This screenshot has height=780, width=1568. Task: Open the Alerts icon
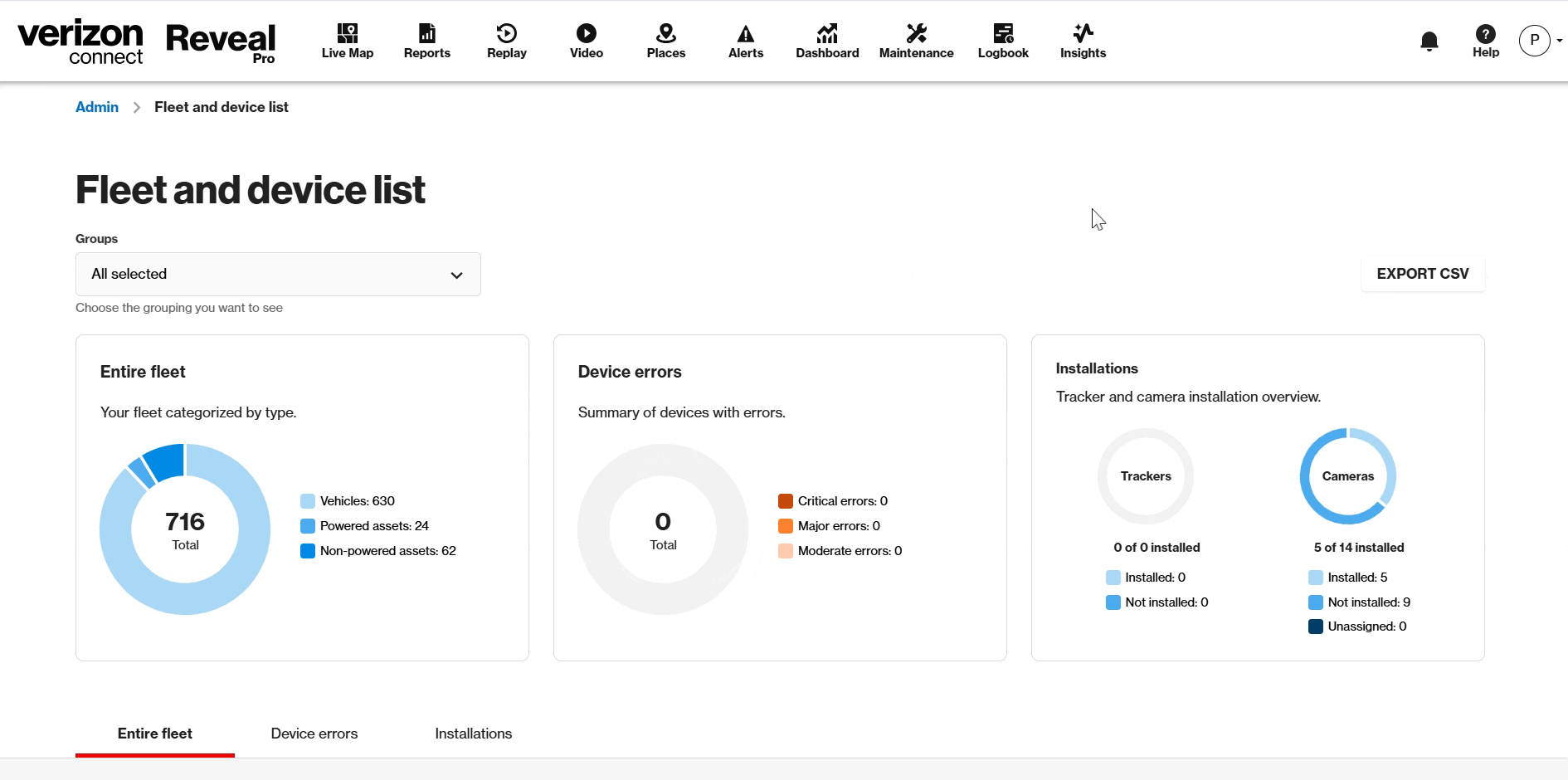(x=746, y=33)
